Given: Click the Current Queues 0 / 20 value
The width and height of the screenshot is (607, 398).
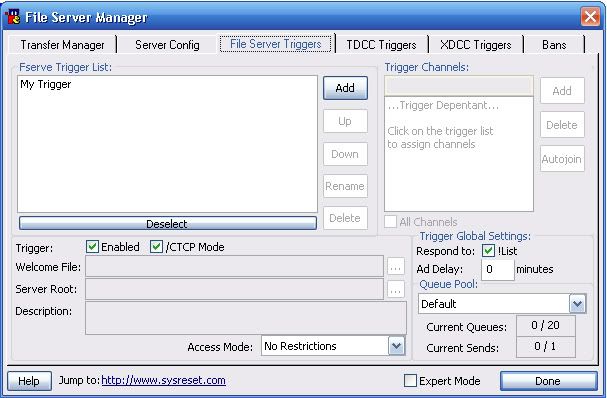Looking at the screenshot, I should pos(545,326).
